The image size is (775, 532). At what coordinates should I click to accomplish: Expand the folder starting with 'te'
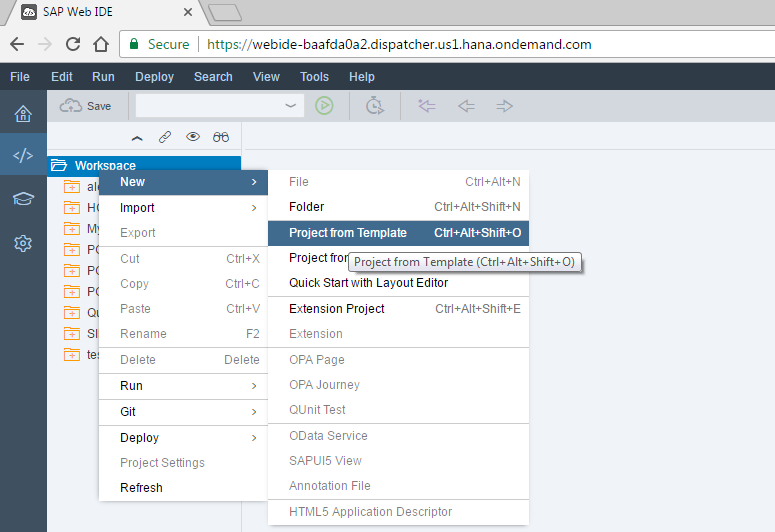72,355
